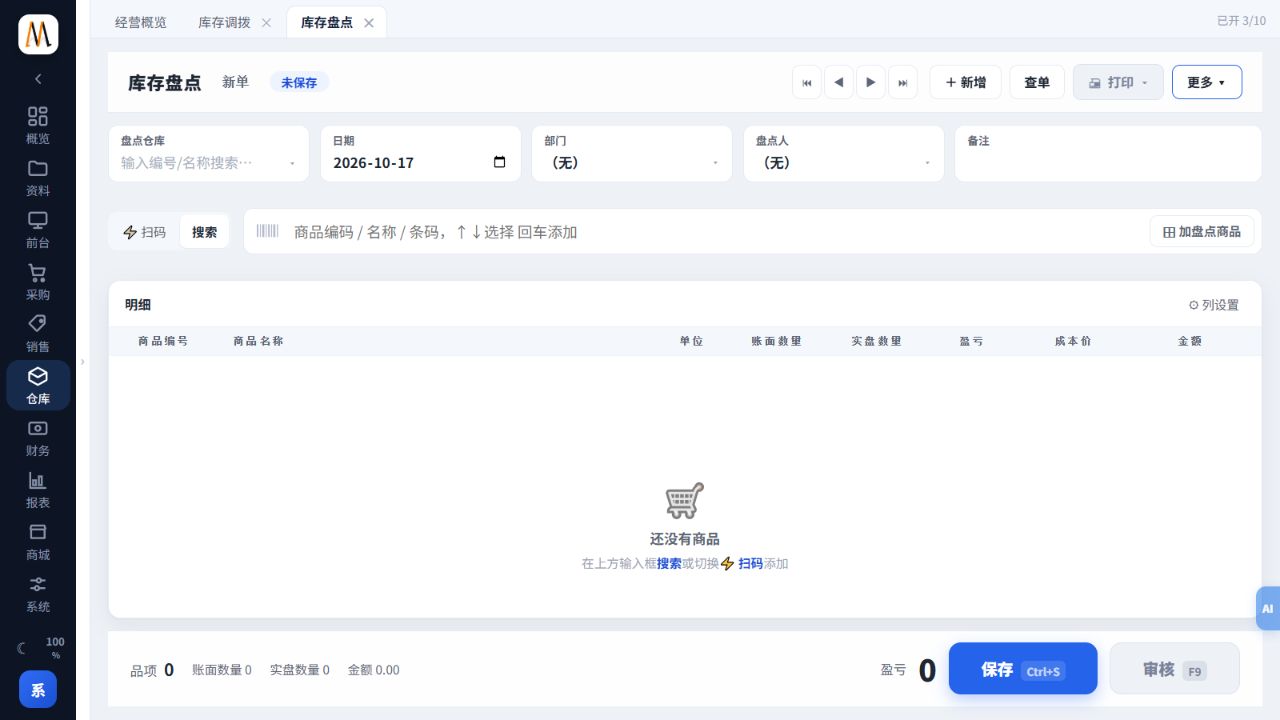The height and width of the screenshot is (720, 1280).
Task: Open the date picker calendar icon
Action: click(500, 162)
